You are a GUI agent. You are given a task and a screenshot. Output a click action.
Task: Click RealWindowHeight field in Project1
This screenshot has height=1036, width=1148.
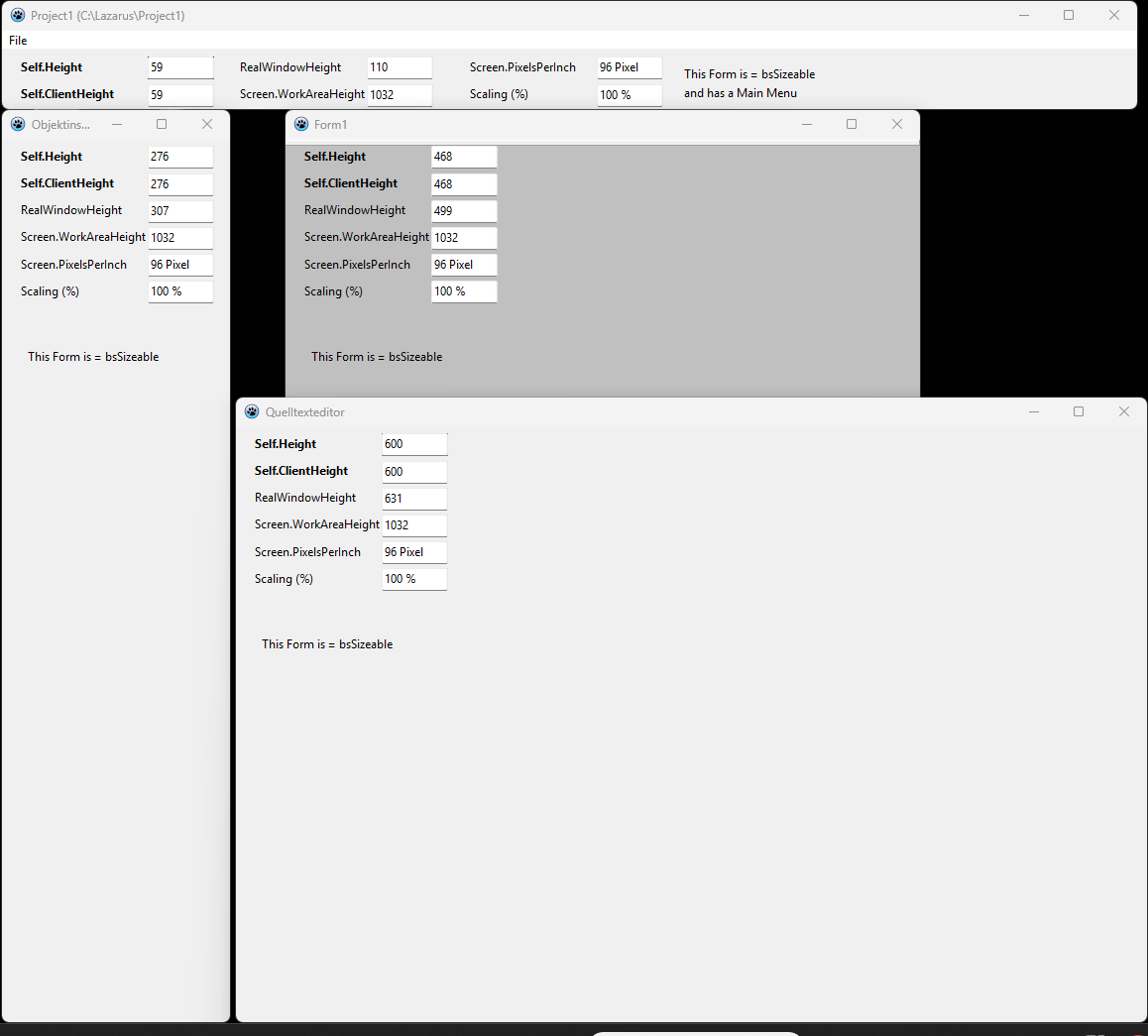(399, 66)
